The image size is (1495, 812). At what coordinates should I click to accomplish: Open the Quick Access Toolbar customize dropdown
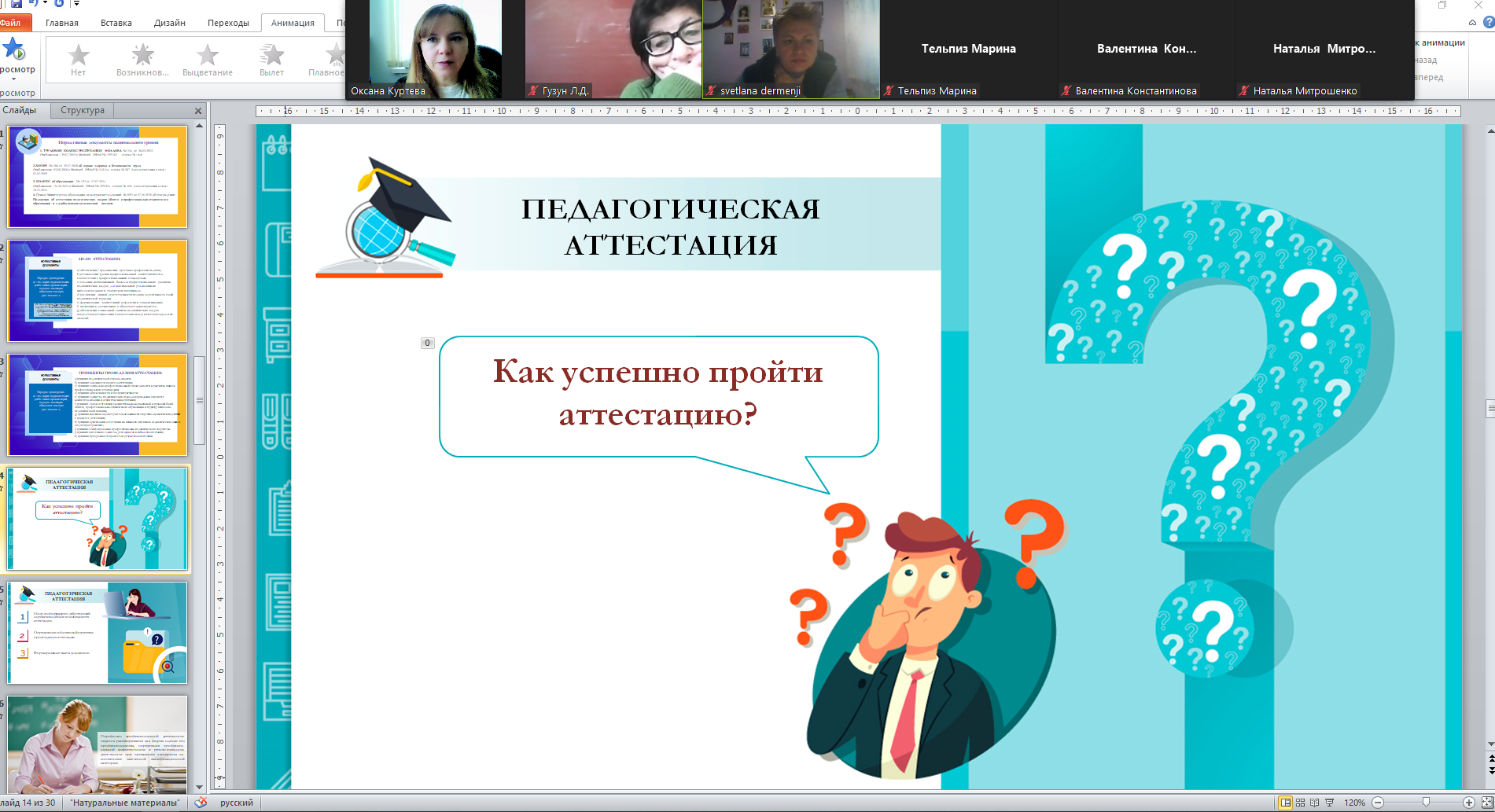[x=77, y=4]
